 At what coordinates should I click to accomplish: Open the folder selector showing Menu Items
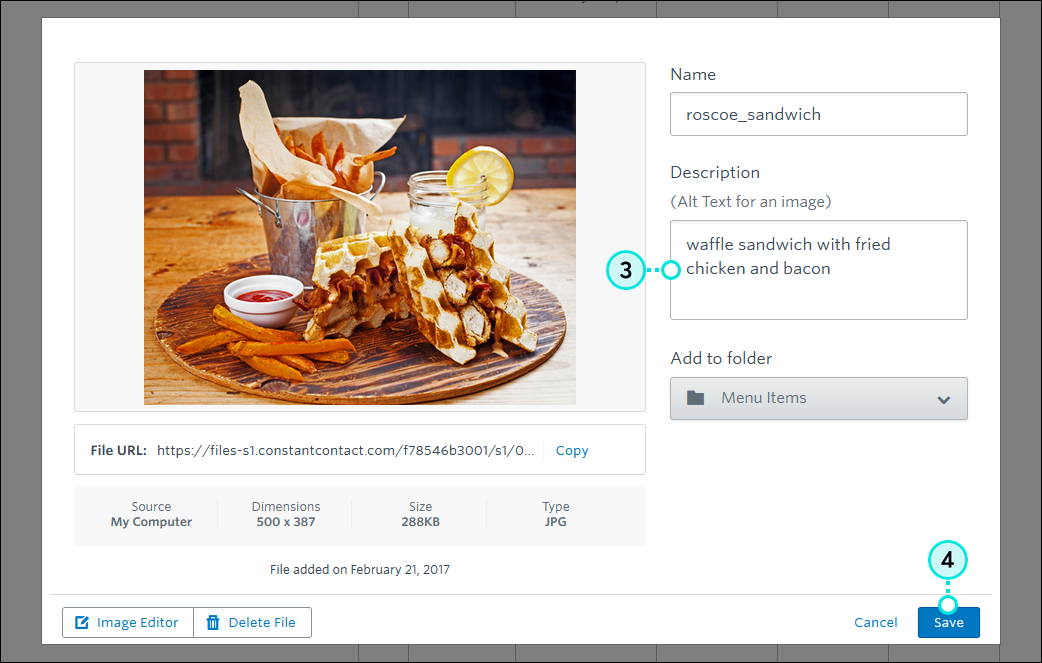818,398
